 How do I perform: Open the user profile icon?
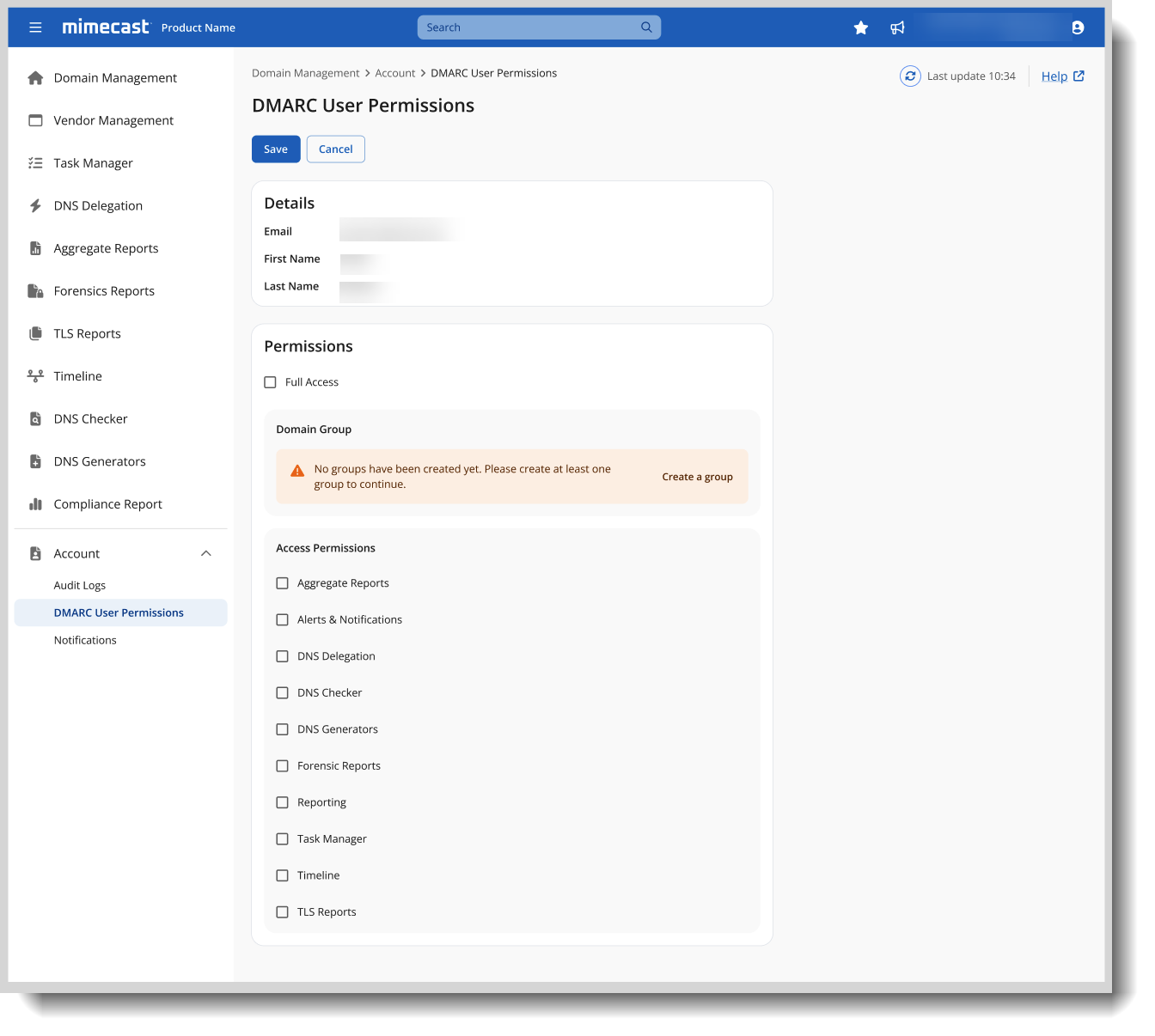pos(1078,27)
